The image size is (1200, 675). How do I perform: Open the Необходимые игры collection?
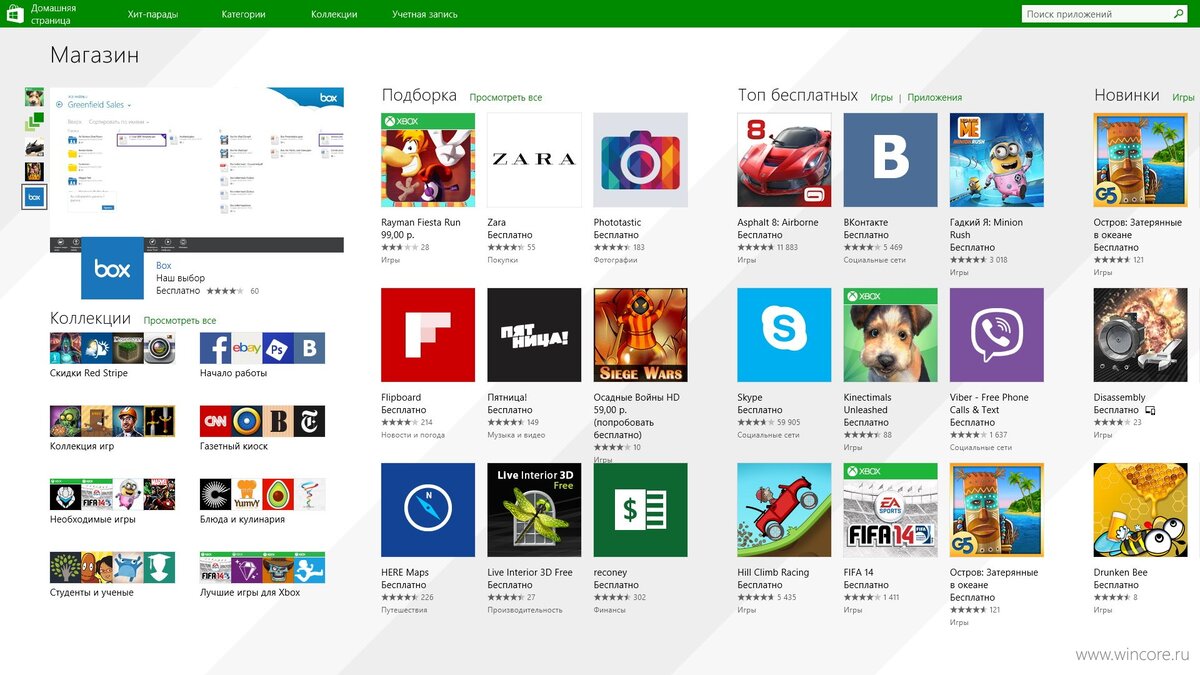[x=112, y=500]
